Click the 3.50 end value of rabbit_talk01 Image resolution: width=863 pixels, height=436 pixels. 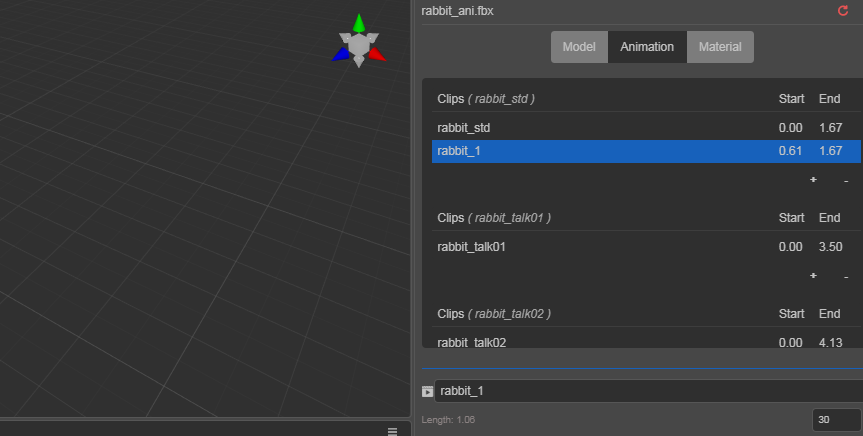click(831, 247)
